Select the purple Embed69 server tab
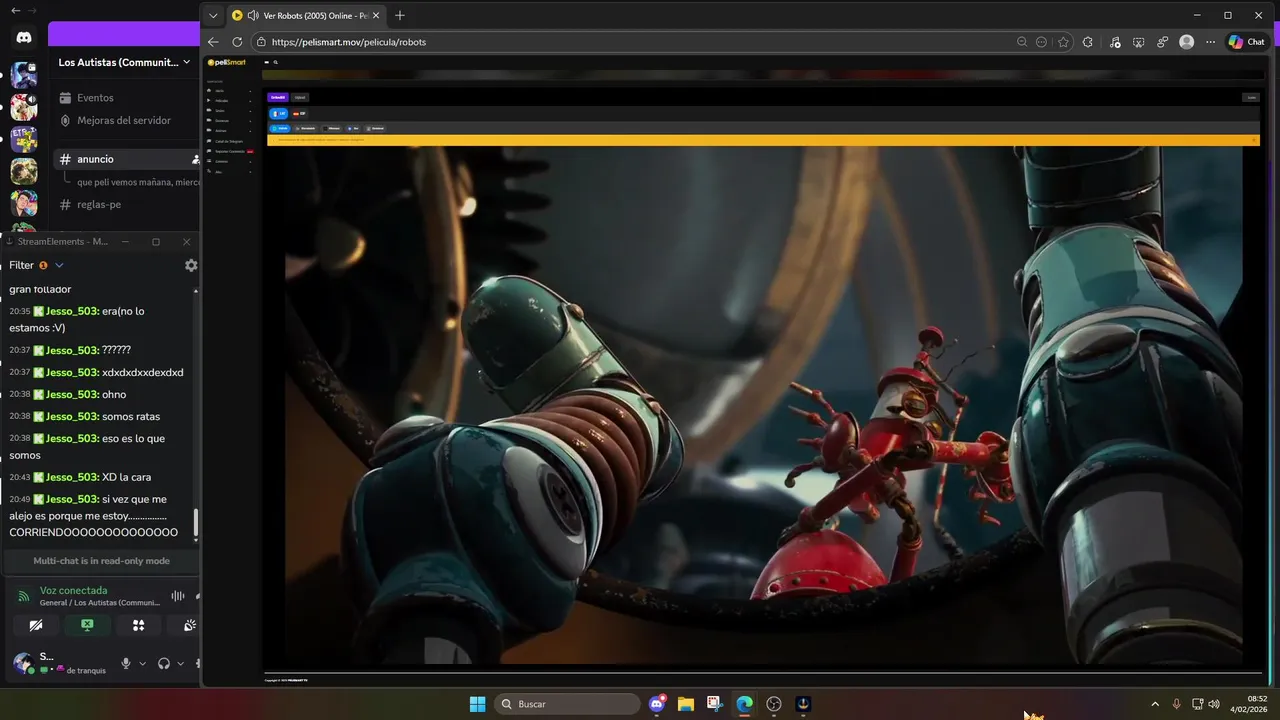The image size is (1280, 720). click(x=278, y=97)
